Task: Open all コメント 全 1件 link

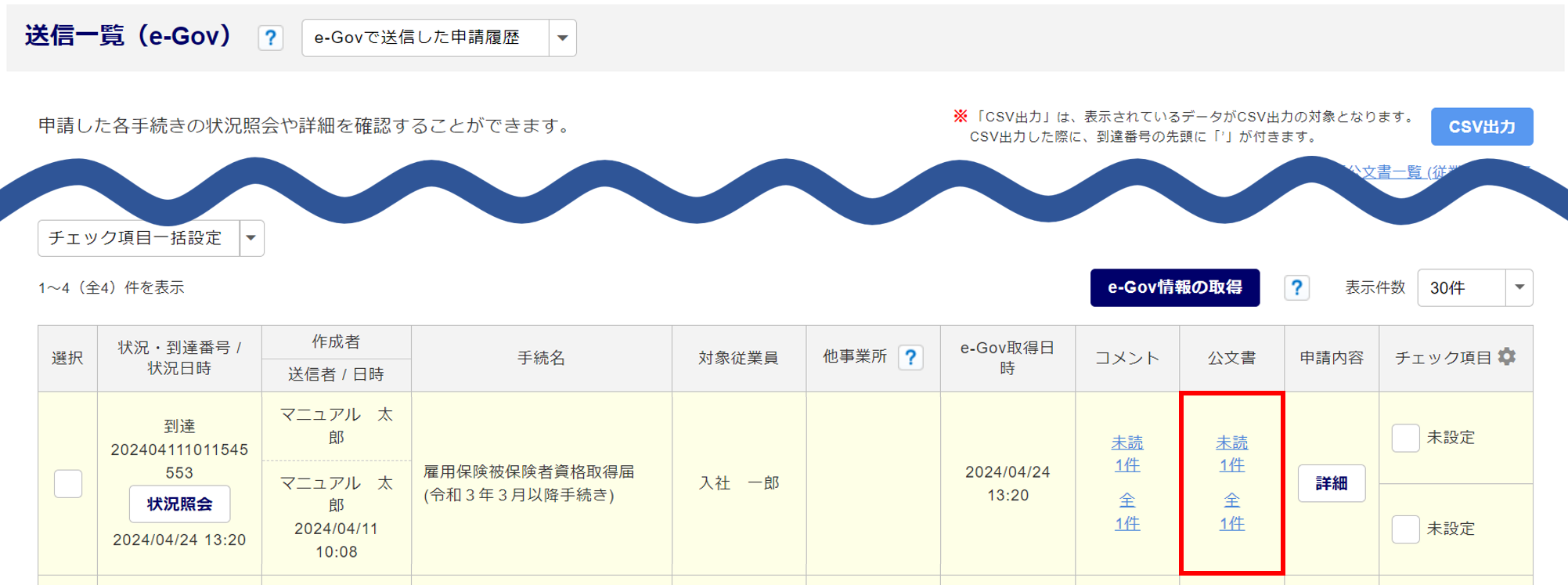Action: point(1127,511)
